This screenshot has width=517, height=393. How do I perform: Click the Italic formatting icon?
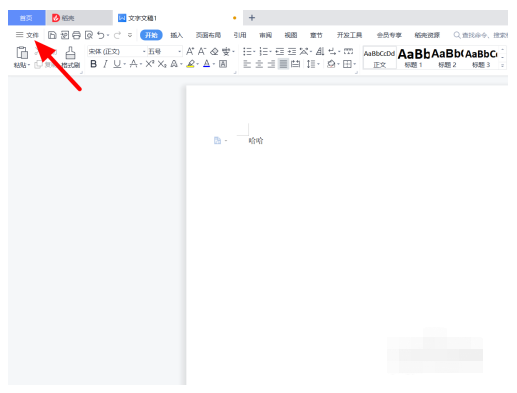[x=105, y=64]
